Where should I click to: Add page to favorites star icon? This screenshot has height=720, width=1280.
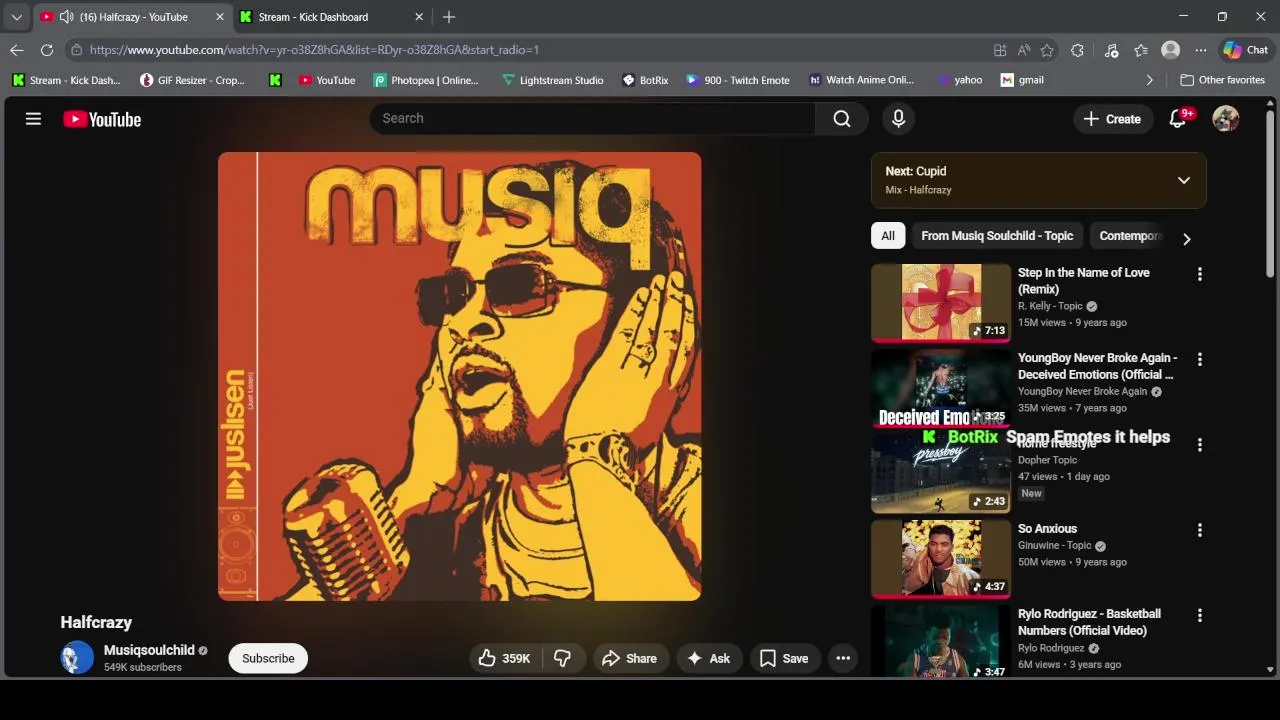pos(1047,50)
